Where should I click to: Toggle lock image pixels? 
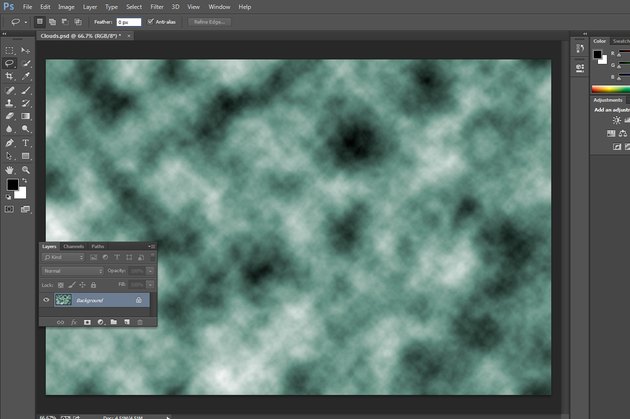tap(72, 285)
